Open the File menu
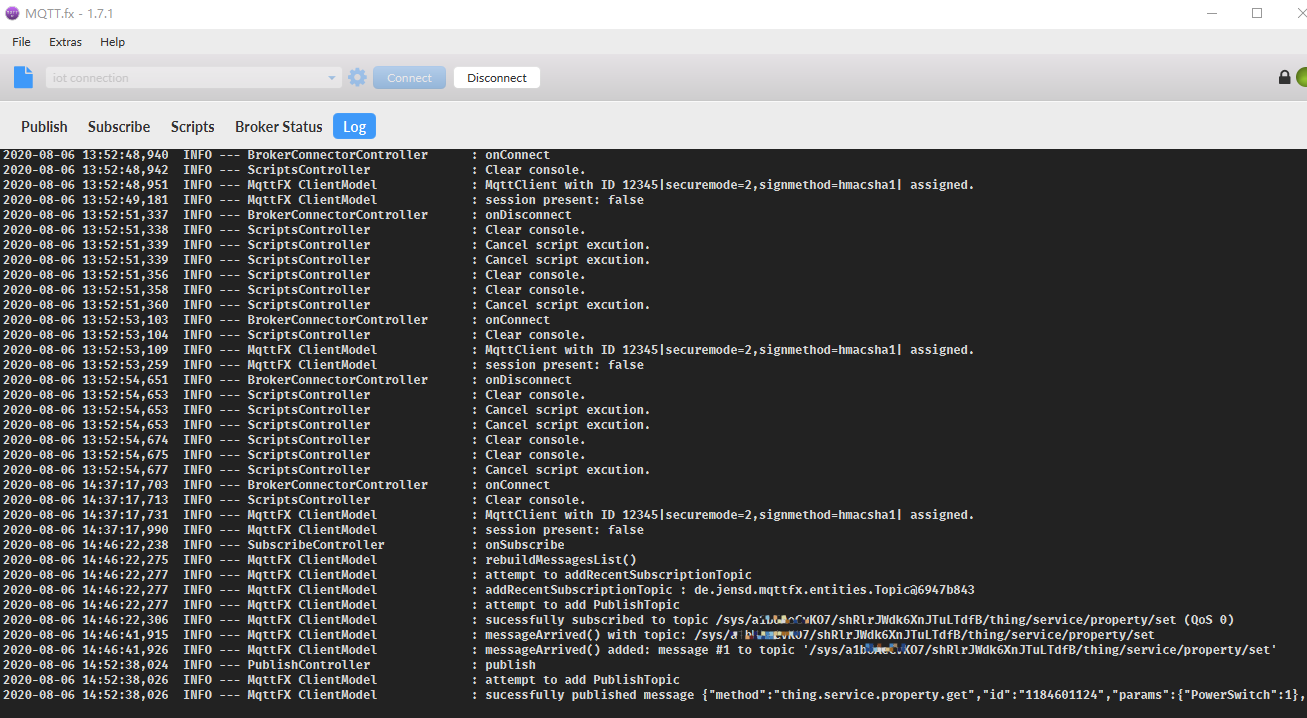 (x=21, y=42)
